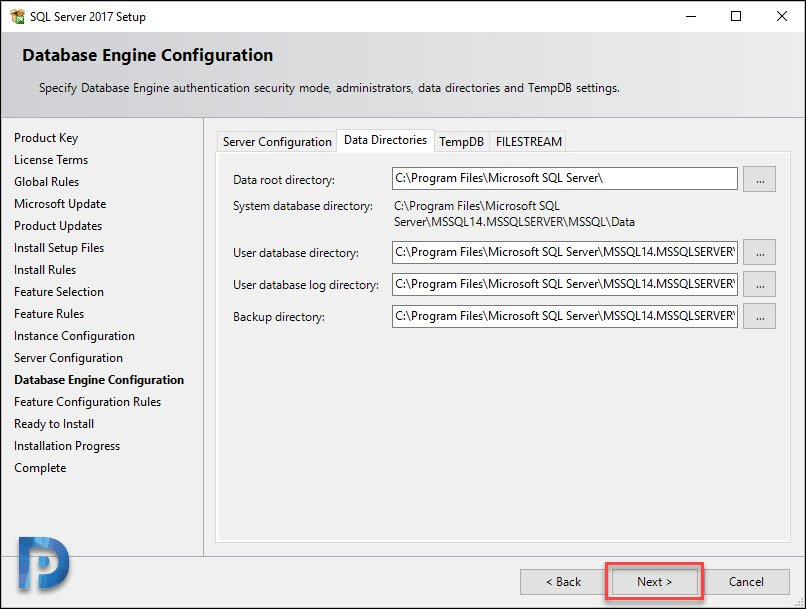Select the Server Configuration step in sidebar
The image size is (806, 609).
coord(68,358)
